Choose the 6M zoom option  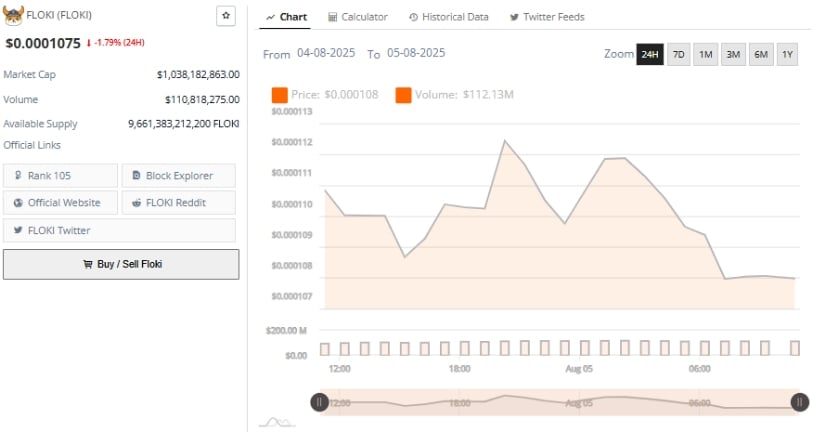761,54
